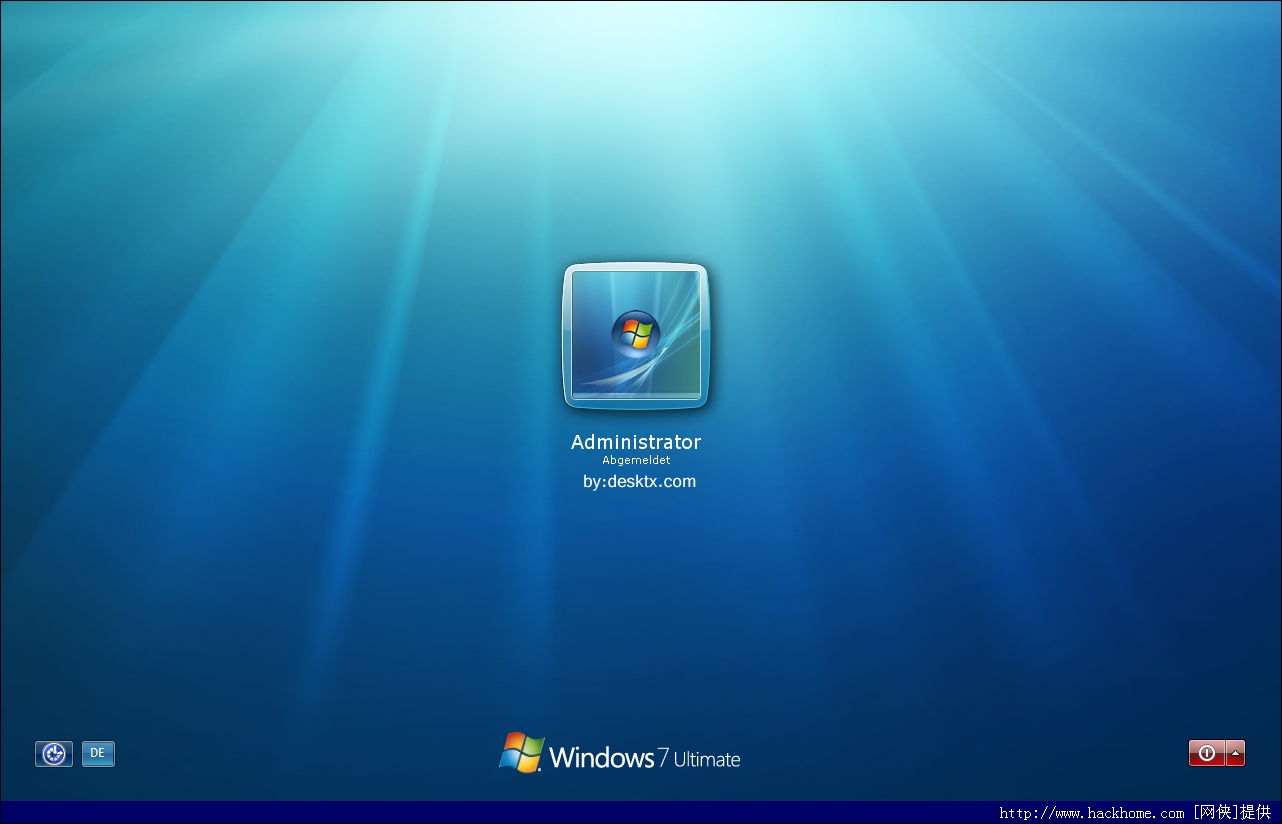The width and height of the screenshot is (1282, 824).
Task: Switch keyboard layout via DE button
Action: (98, 754)
